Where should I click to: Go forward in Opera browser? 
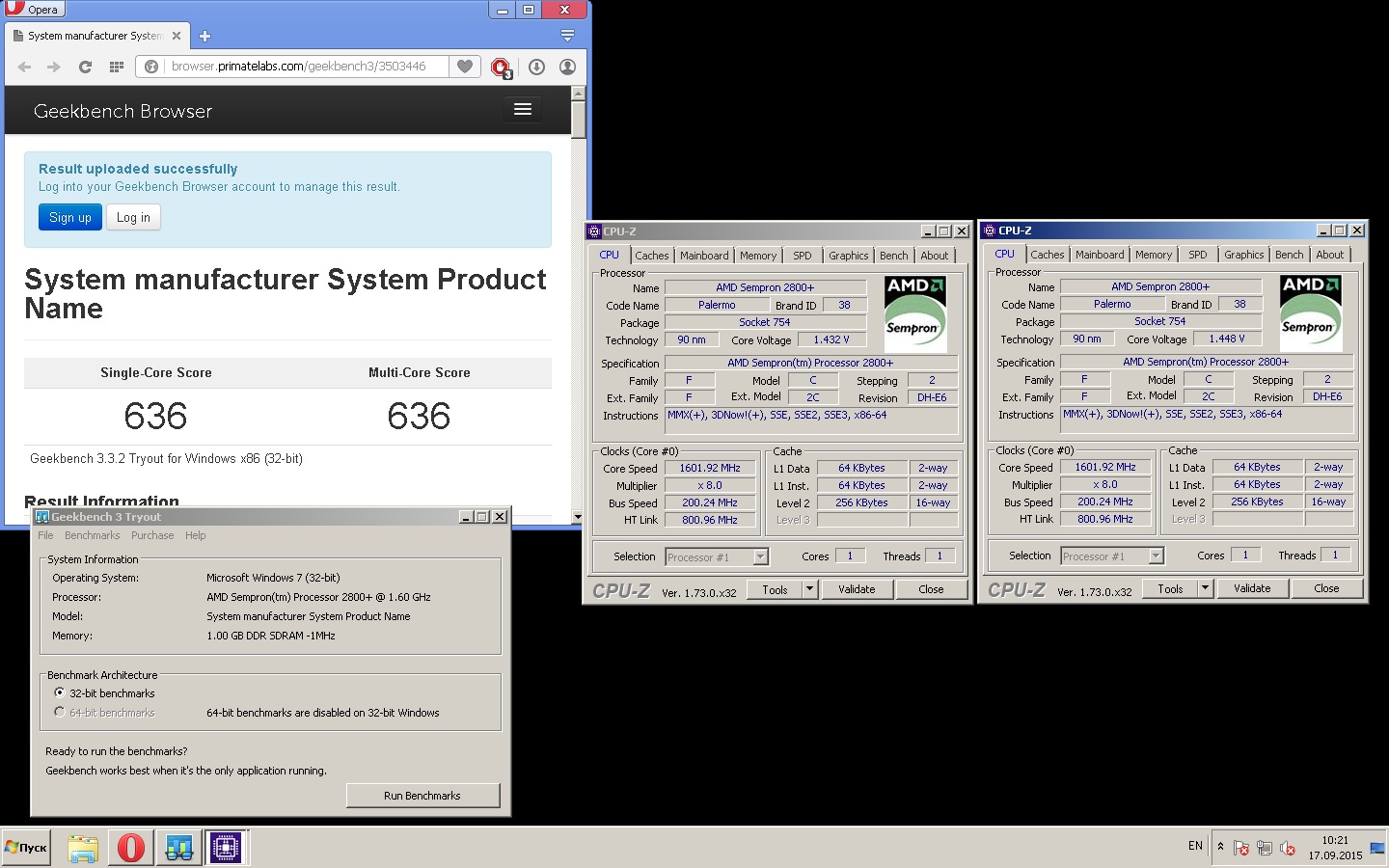pos(54,67)
